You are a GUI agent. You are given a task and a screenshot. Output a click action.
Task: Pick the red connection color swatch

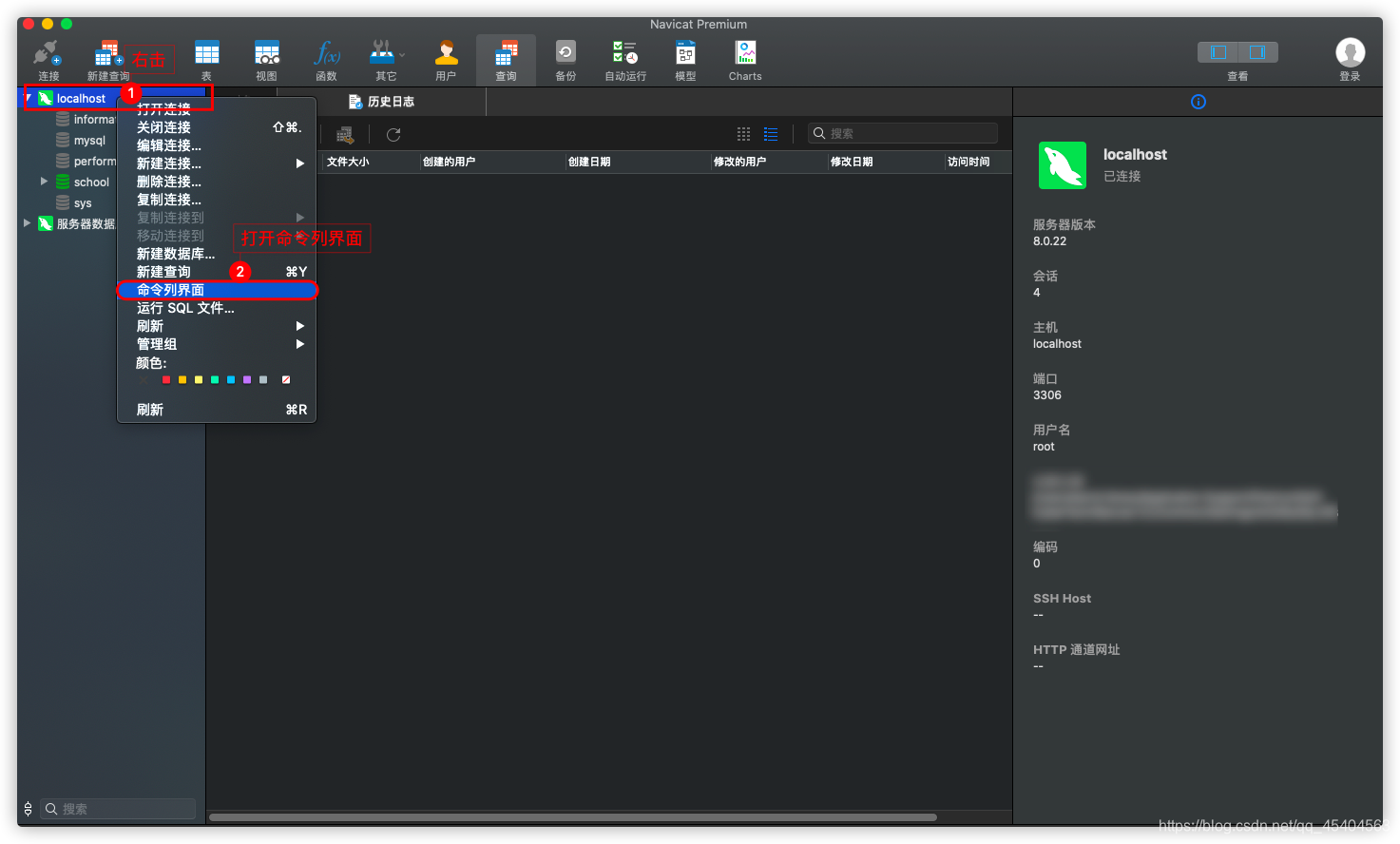tap(166, 379)
